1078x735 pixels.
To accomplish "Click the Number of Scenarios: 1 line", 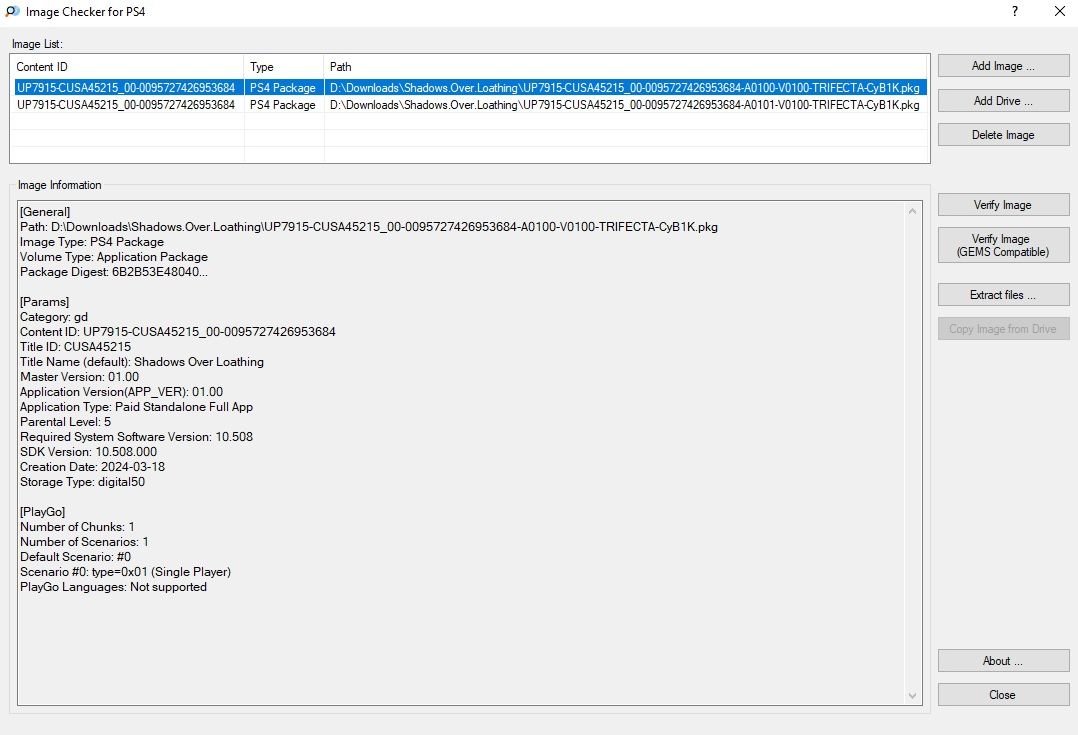I will [85, 542].
